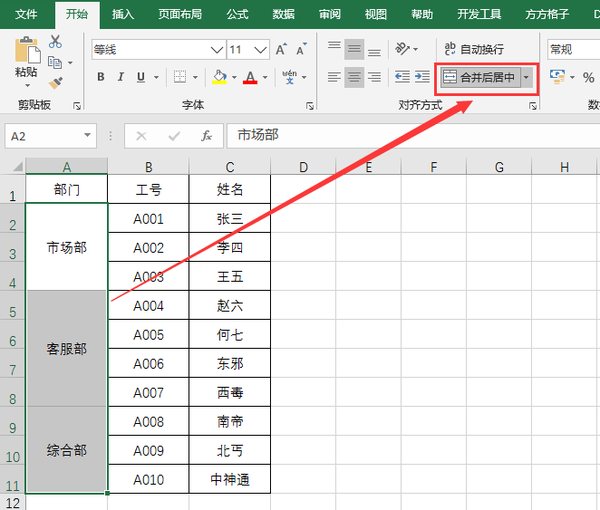Select row 12 header
The width and height of the screenshot is (600, 510).
click(x=13, y=503)
